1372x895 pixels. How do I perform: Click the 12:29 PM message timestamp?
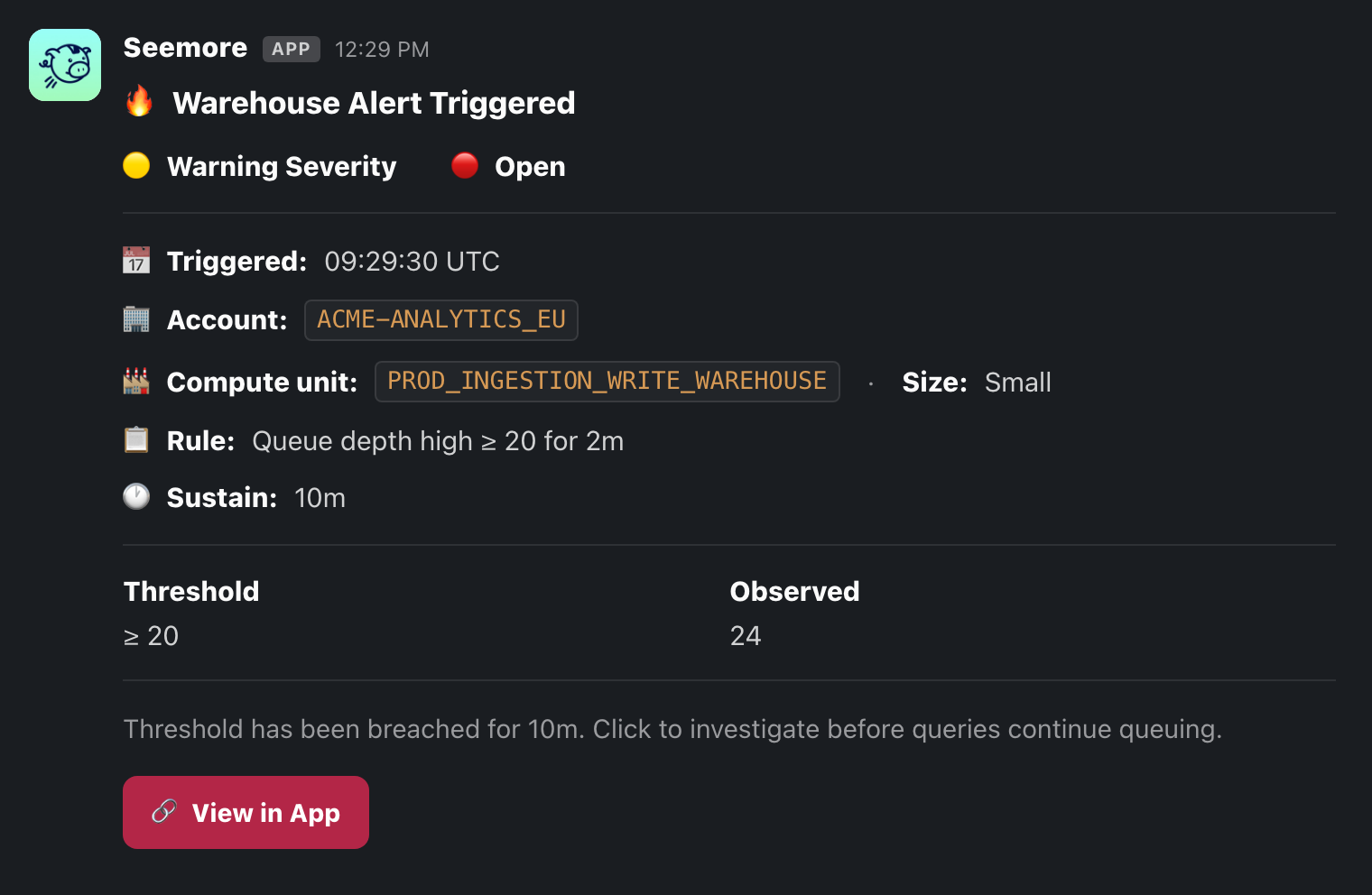coord(382,50)
